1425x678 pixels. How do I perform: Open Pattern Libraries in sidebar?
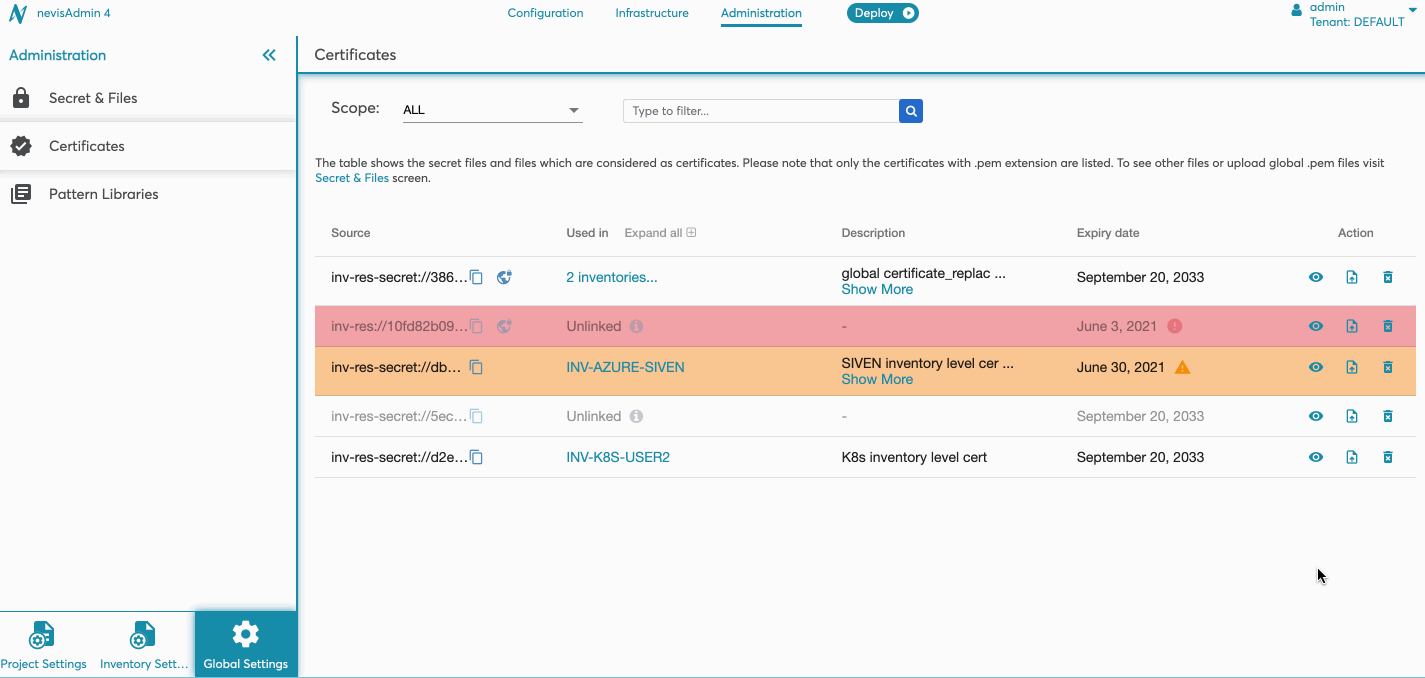coord(103,194)
